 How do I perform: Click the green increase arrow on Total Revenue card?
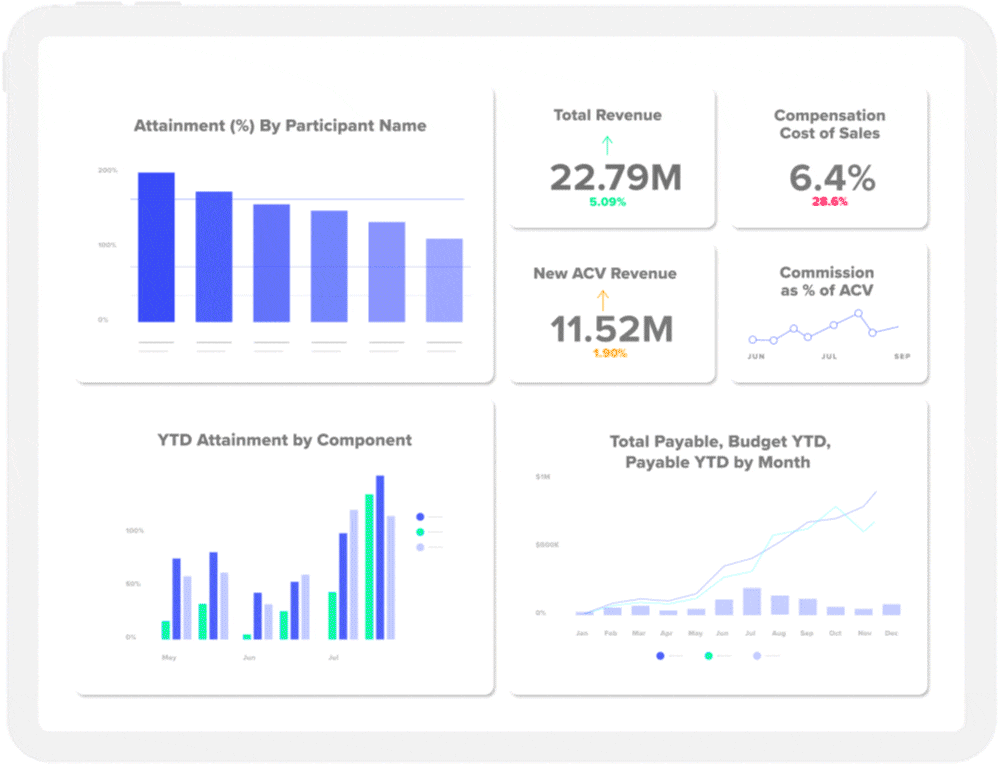click(x=607, y=145)
